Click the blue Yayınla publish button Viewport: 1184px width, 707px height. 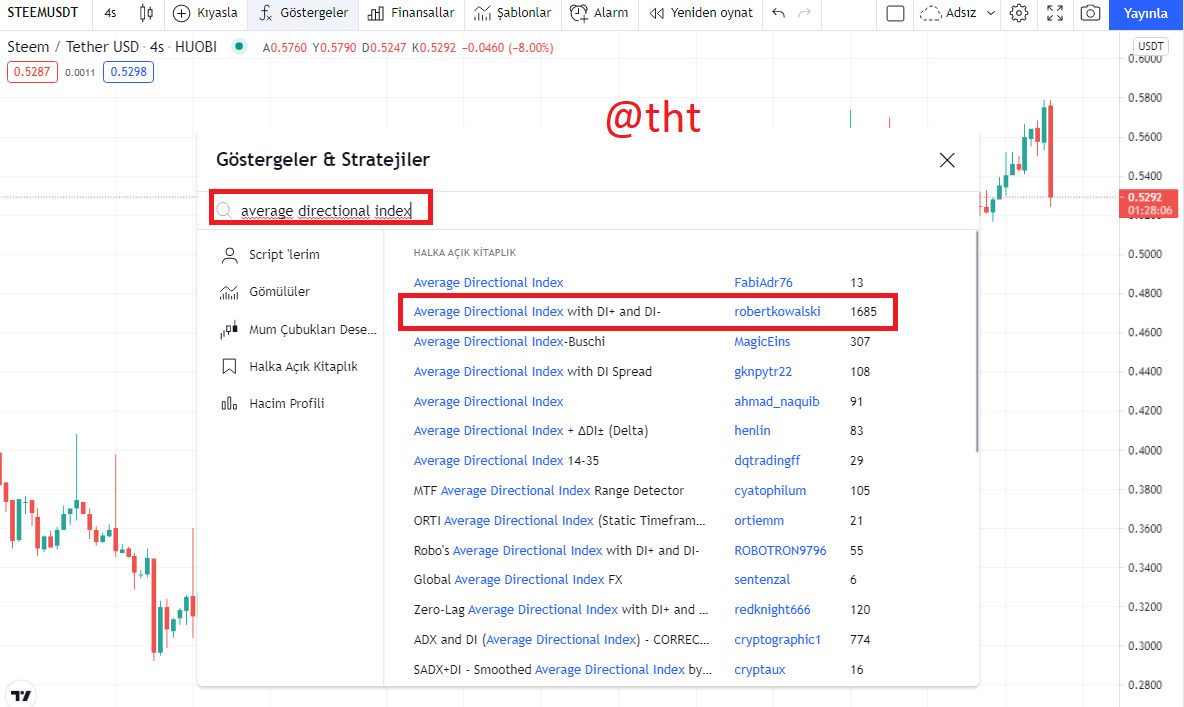[1145, 14]
